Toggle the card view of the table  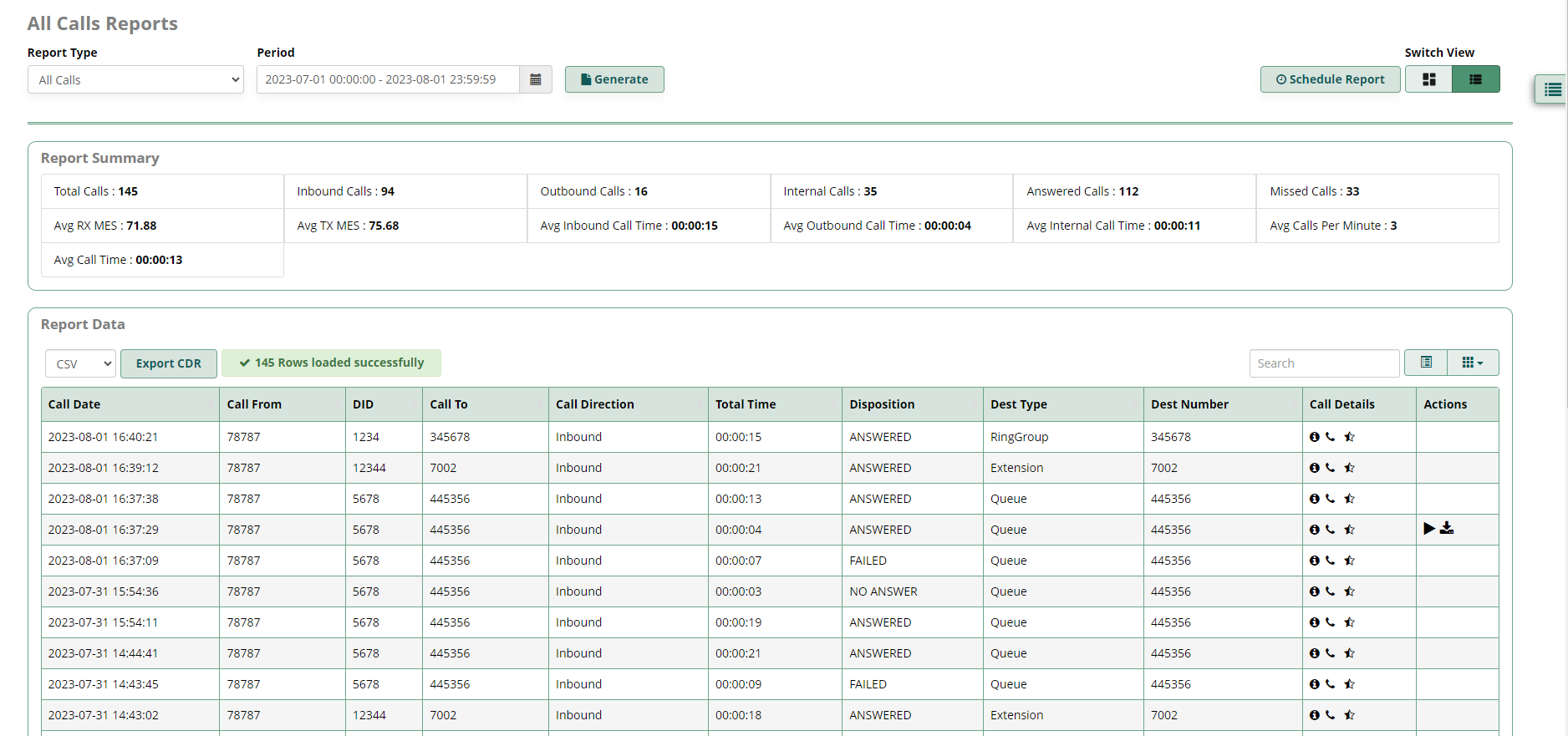click(x=1426, y=363)
